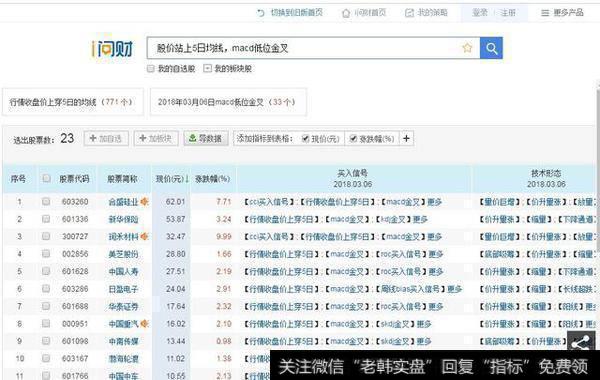The image size is (600, 380).
Task: Click 切换到旧版首页 switch link
Action: pos(290,13)
